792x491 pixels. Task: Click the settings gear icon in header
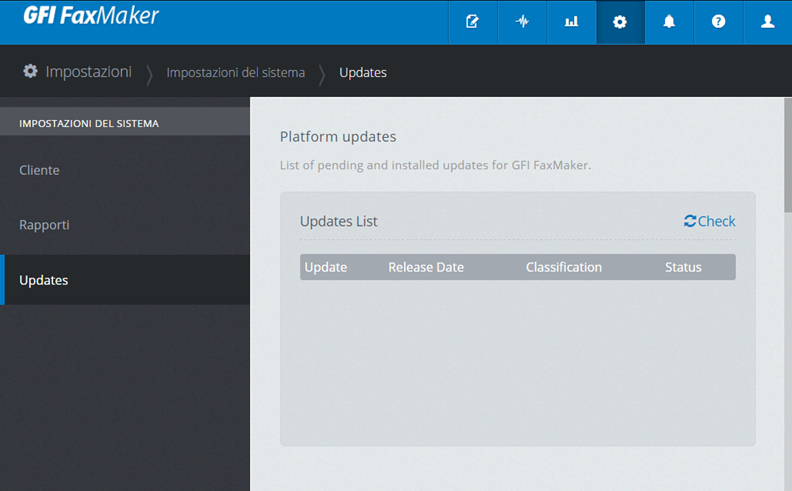point(620,22)
